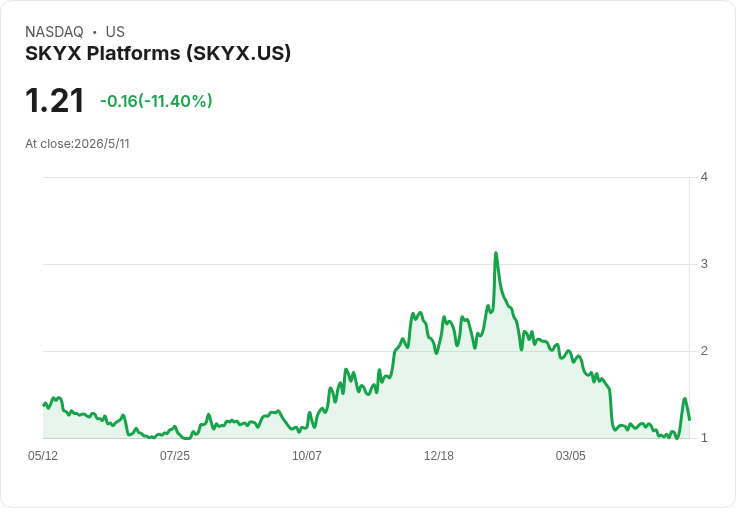Click the 05/12 date label on x-axis

43,455
